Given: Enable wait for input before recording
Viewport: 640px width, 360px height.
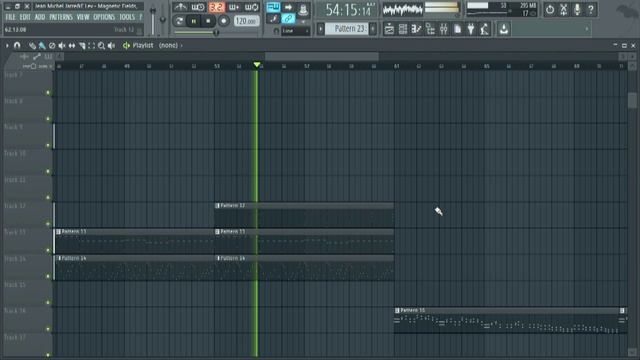Looking at the screenshot, I should tap(198, 7).
